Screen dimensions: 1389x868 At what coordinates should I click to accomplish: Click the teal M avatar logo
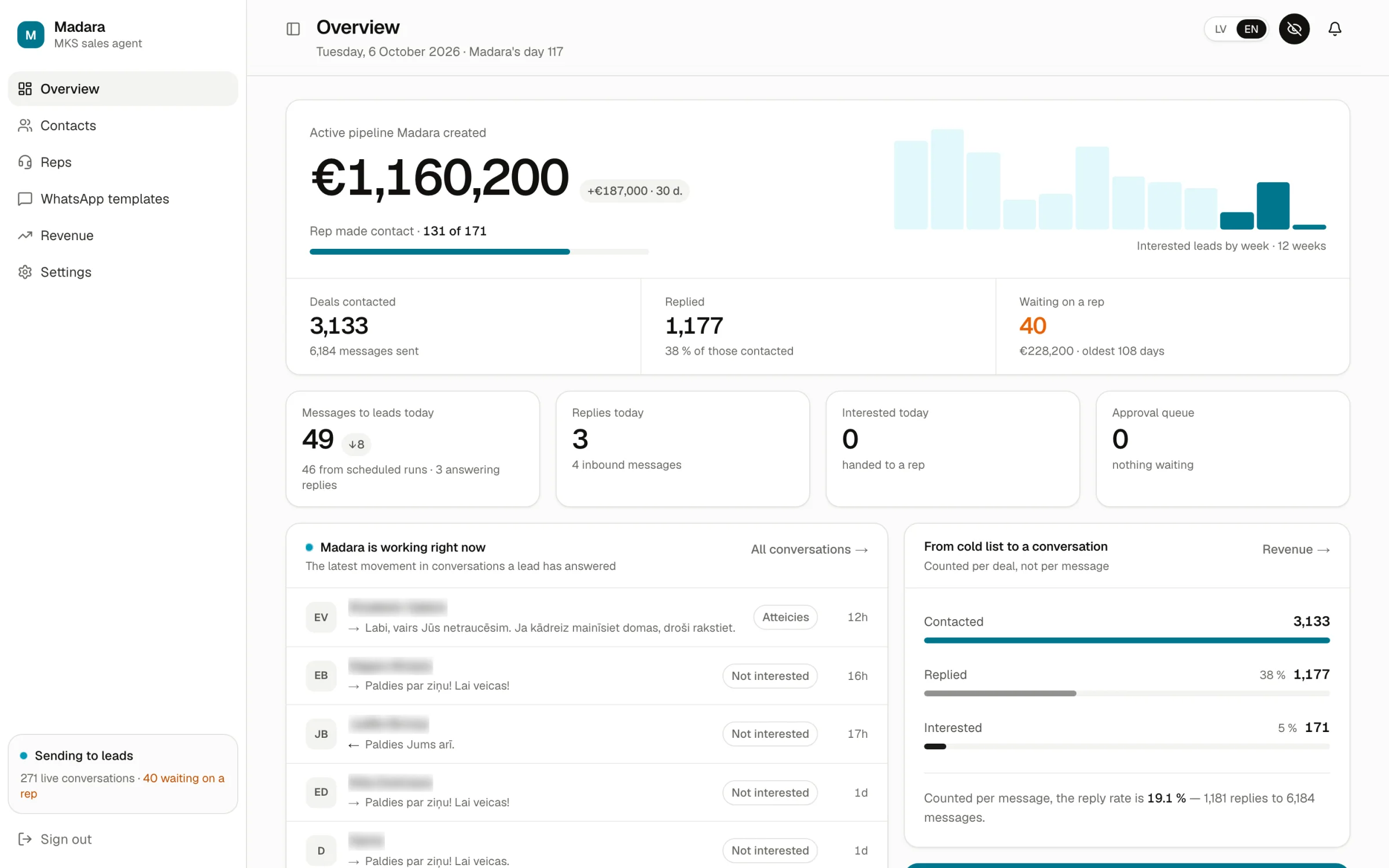[x=31, y=35]
